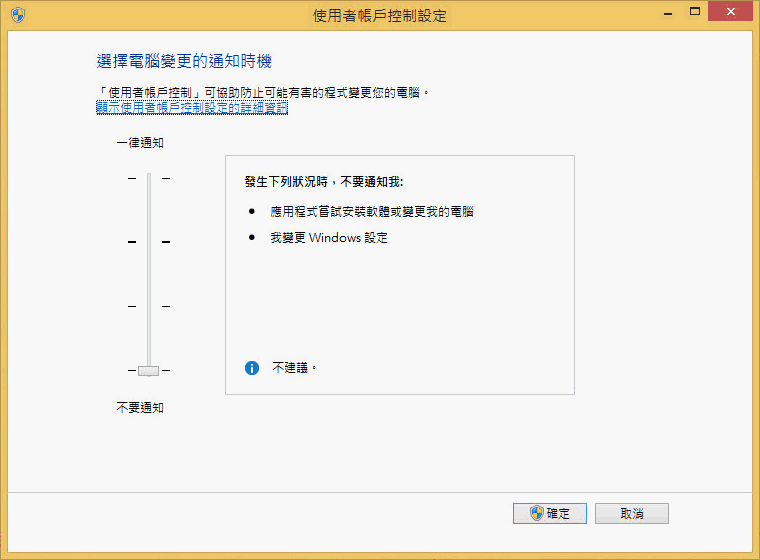Click the slider thumb at the bottom notch
Image resolution: width=760 pixels, height=560 pixels.
(x=148, y=371)
